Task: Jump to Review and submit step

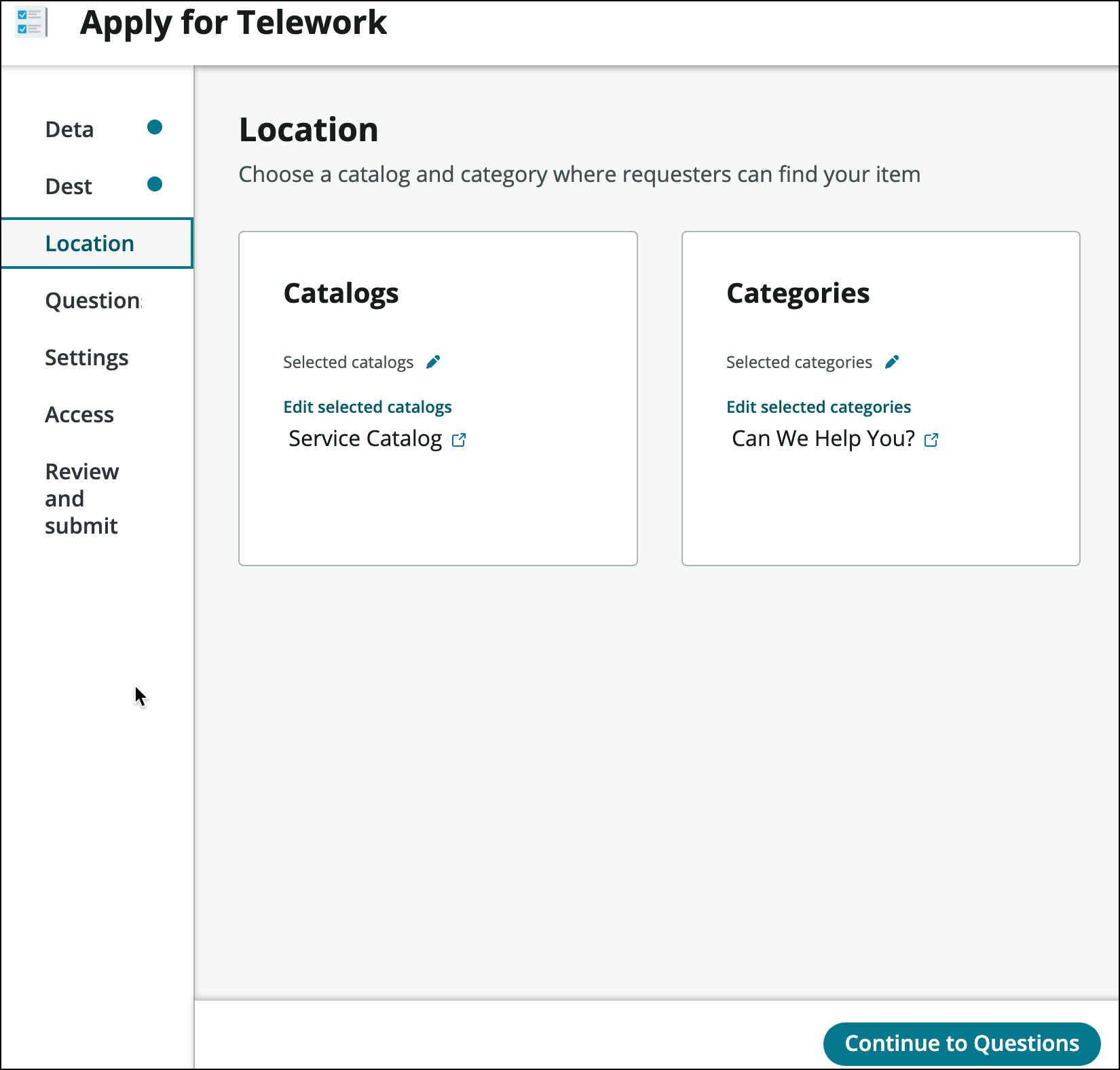Action: (x=81, y=498)
